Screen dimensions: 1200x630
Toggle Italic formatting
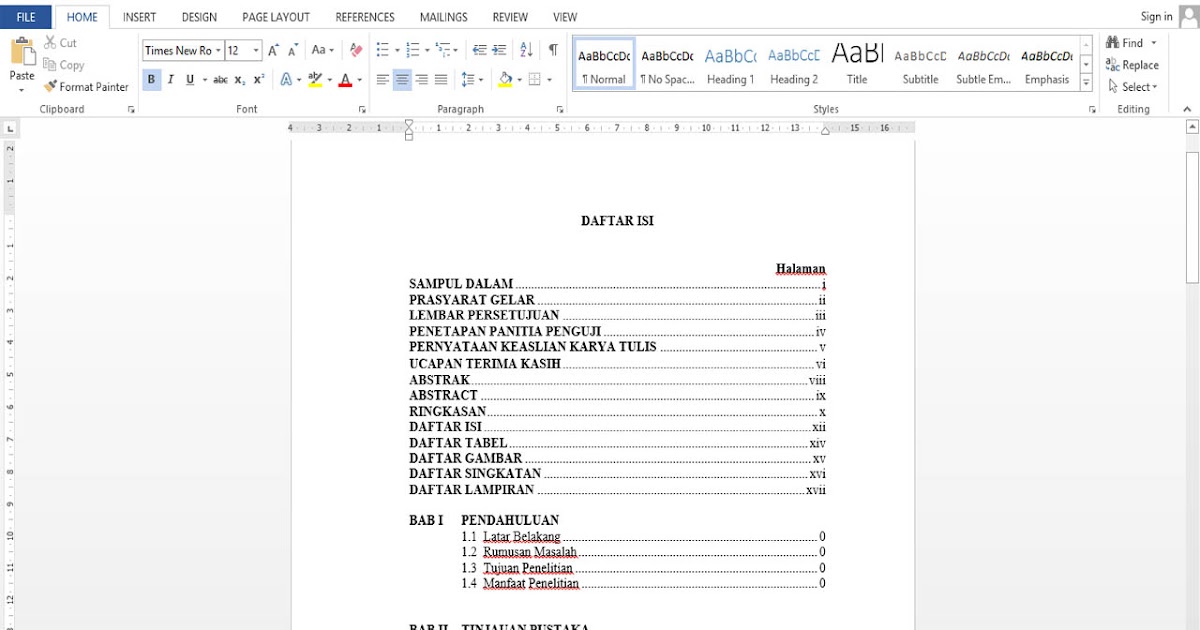click(170, 80)
